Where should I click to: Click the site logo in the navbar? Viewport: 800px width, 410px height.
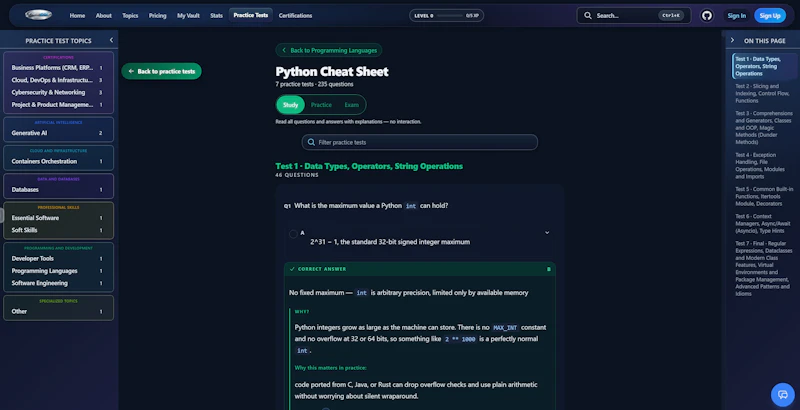(38, 15)
